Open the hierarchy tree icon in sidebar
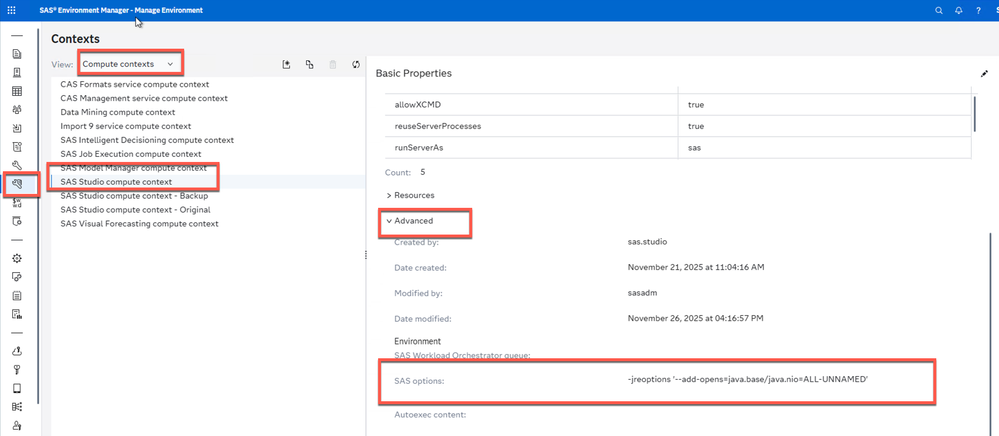Screen dimensions: 999x436 click(x=17, y=406)
